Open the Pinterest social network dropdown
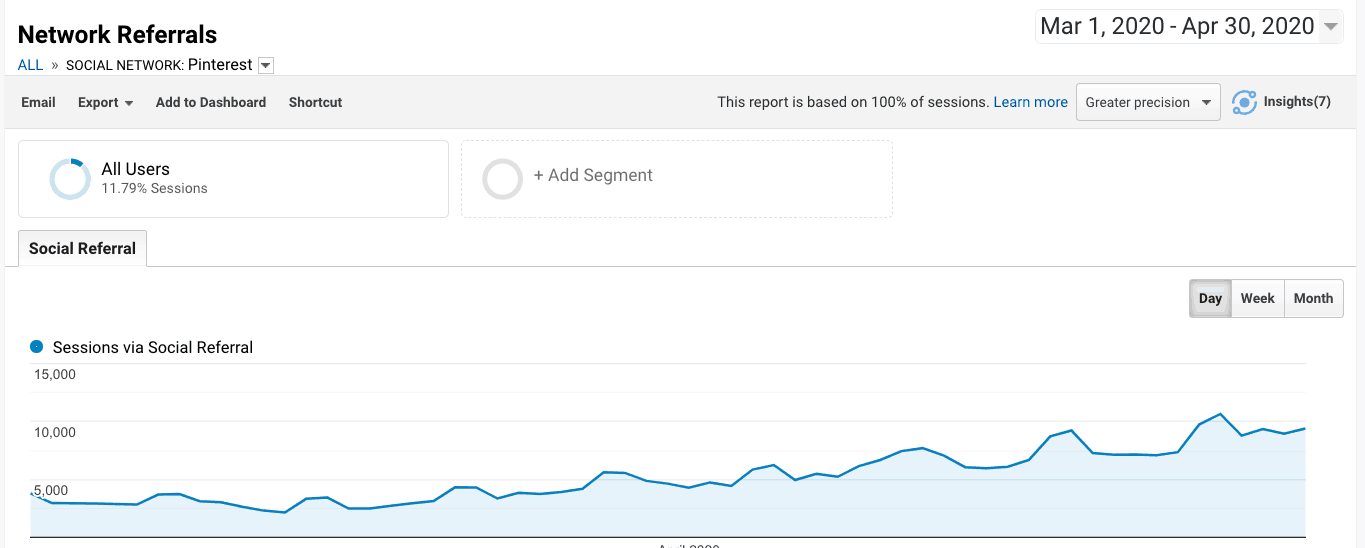 [x=265, y=66]
